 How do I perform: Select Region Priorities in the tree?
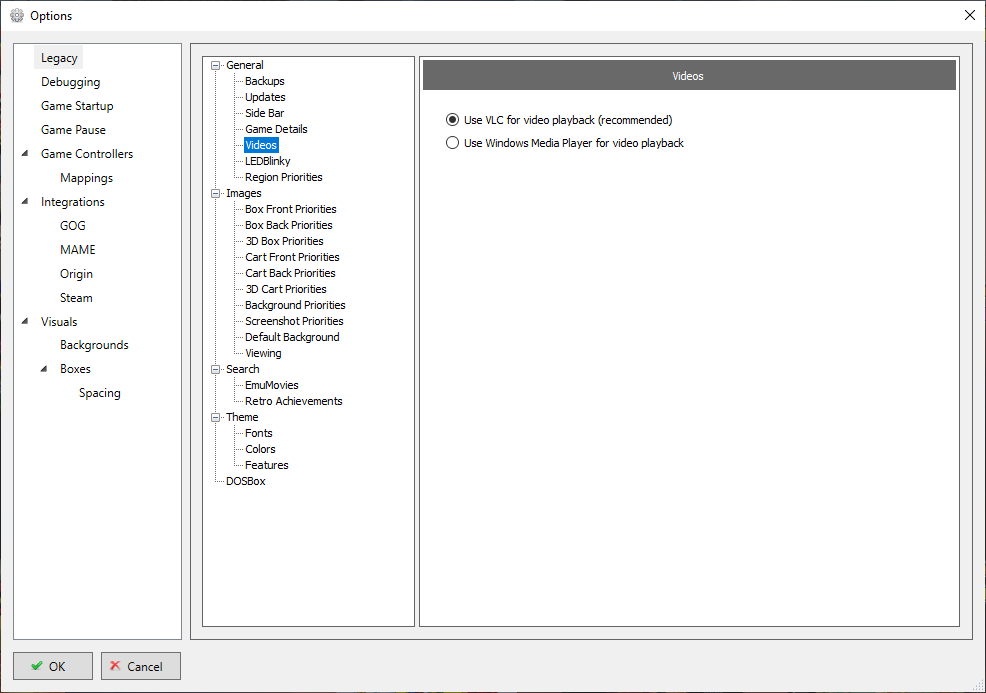(284, 177)
